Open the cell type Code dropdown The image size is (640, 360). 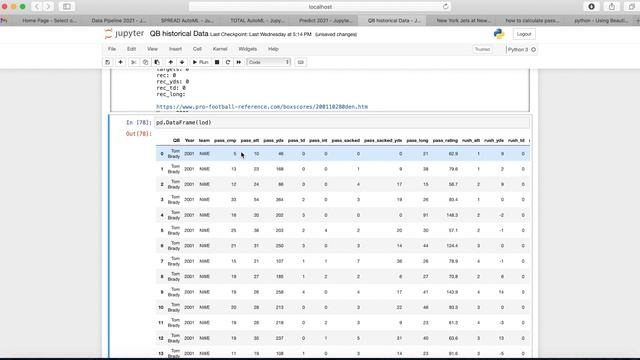pyautogui.click(x=269, y=62)
